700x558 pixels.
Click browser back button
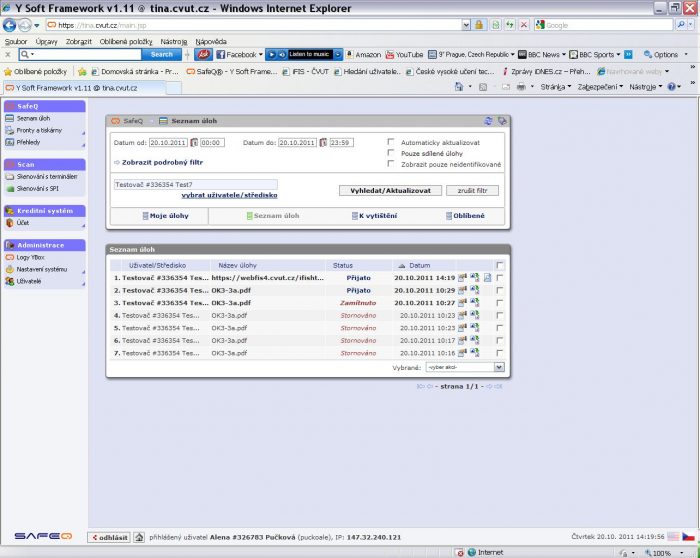coord(9,25)
